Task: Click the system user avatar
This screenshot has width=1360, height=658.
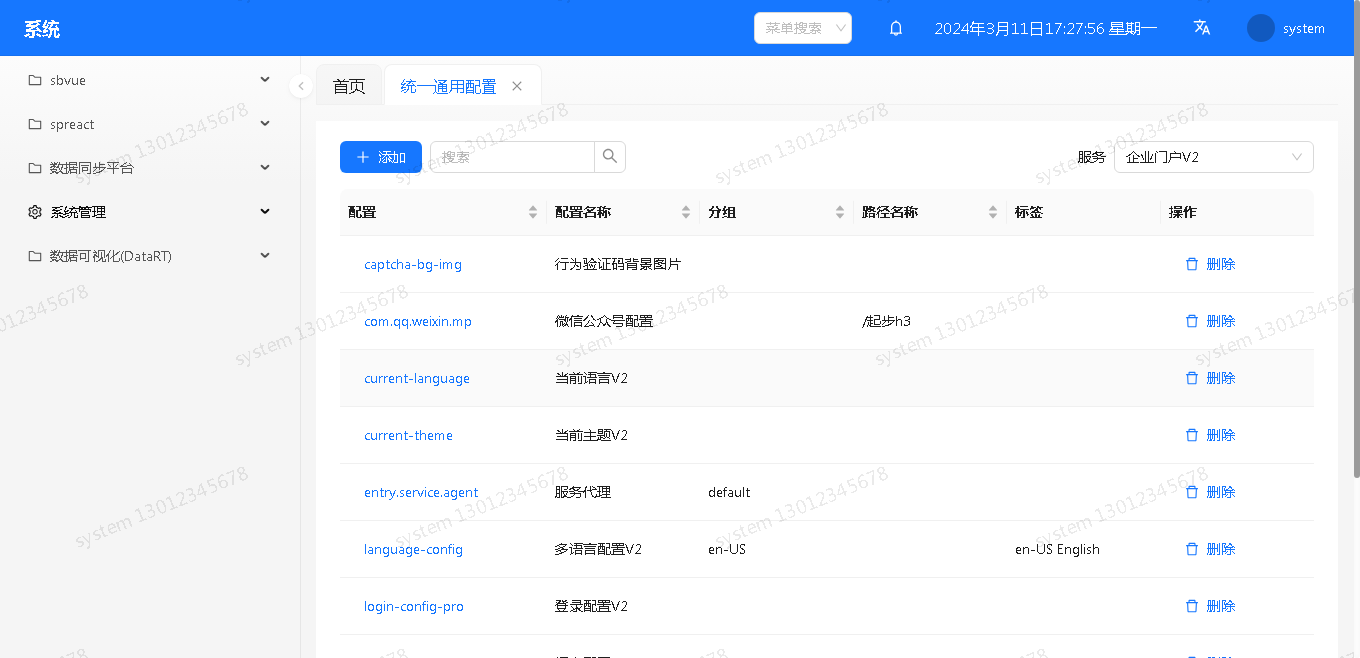Action: click(x=1260, y=28)
